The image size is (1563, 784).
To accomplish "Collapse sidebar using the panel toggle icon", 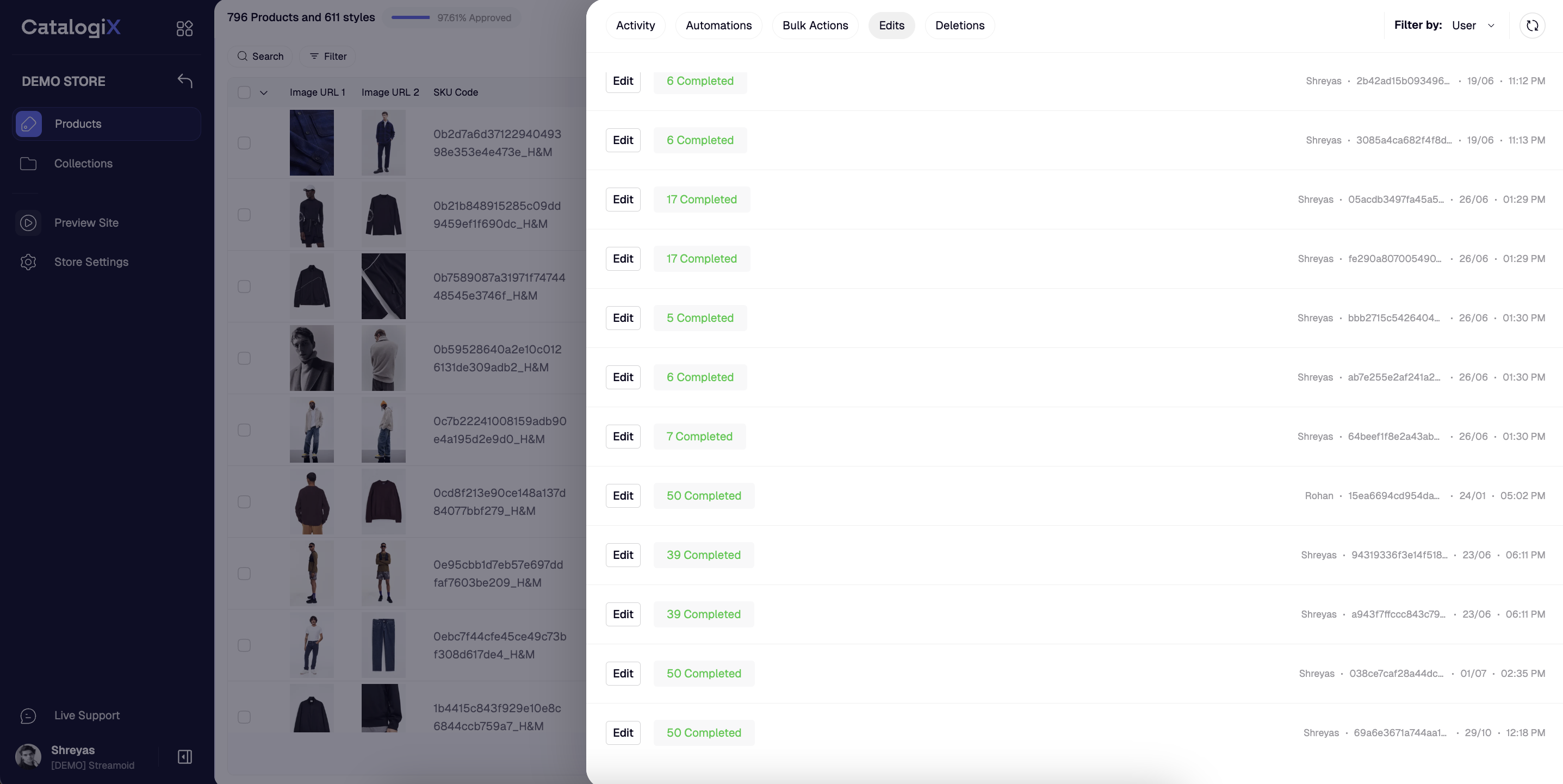I will (x=184, y=757).
